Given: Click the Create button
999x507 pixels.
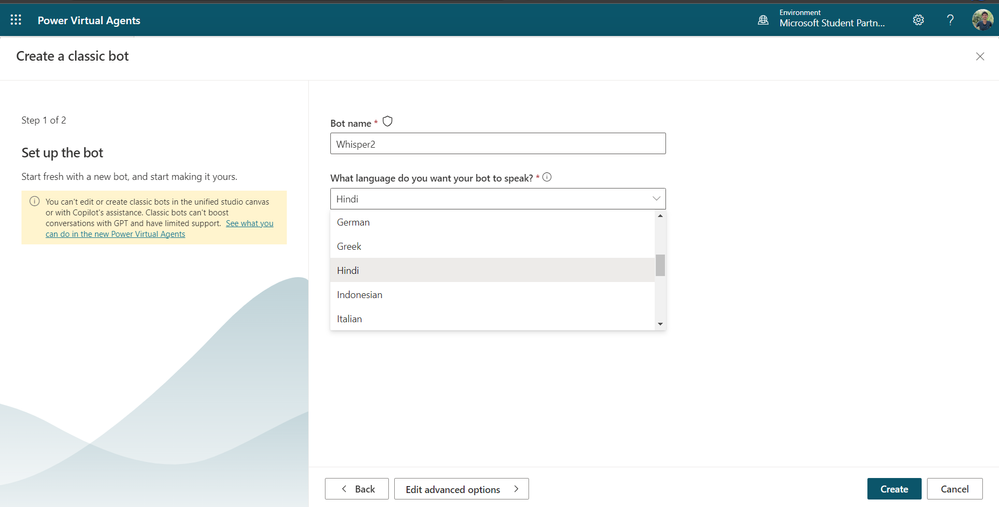Looking at the screenshot, I should tap(894, 489).
